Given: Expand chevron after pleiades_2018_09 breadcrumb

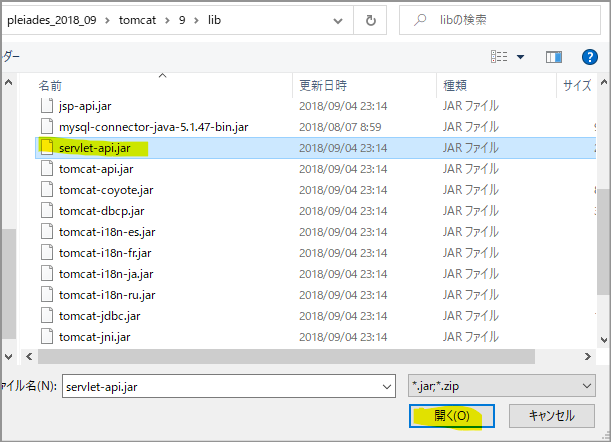Looking at the screenshot, I should (x=107, y=21).
